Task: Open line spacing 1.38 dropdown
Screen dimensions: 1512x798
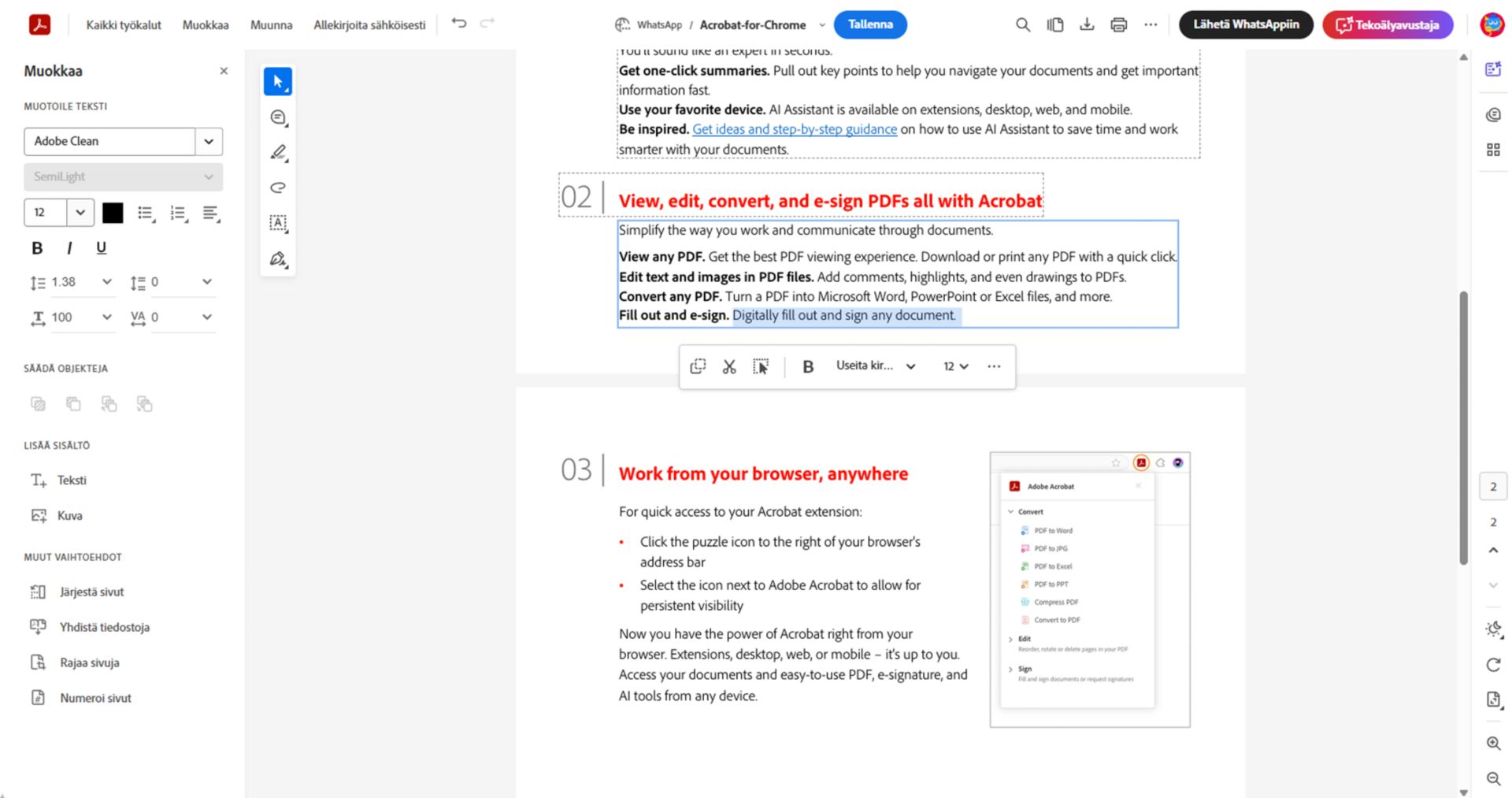Action: click(x=107, y=282)
